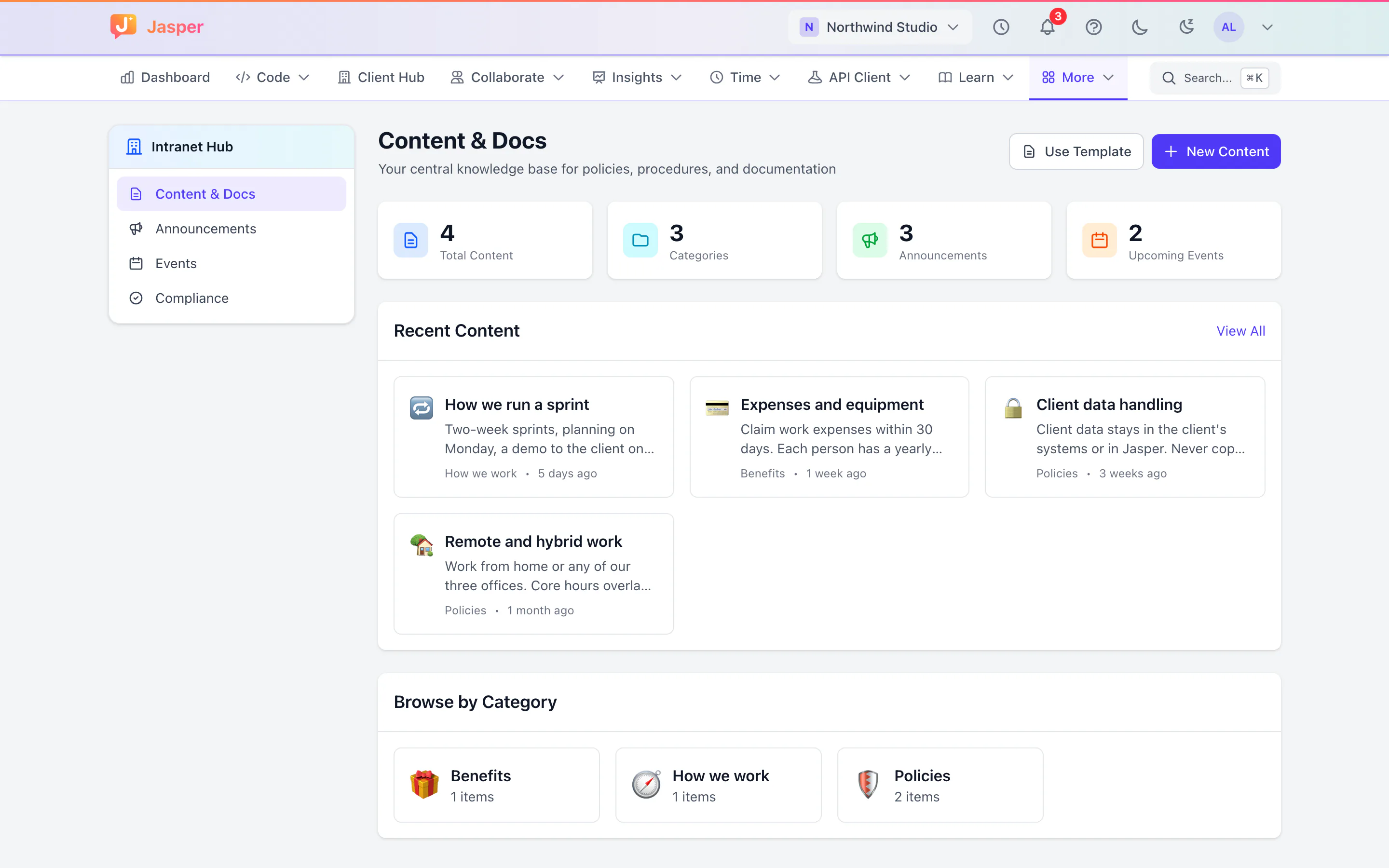Click the '3 weeks ago' timestamp text
The width and height of the screenshot is (1389, 868).
pyautogui.click(x=1132, y=474)
